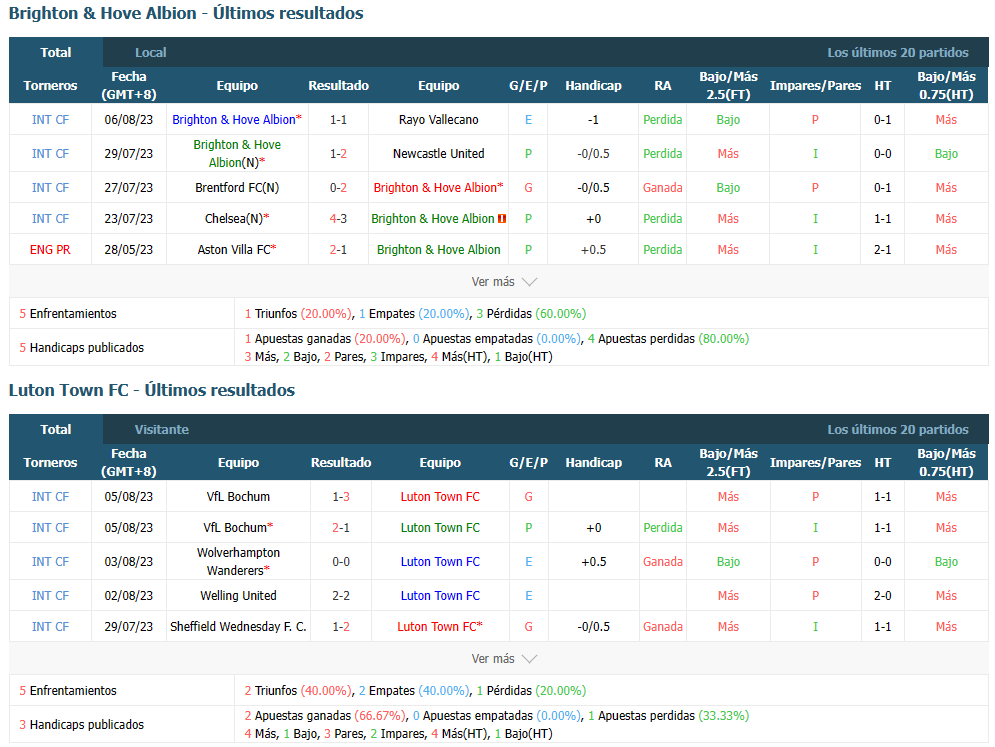Click the 2-1 half-time score in the Aston Villa row
This screenshot has height=747, width=995.
[883, 250]
